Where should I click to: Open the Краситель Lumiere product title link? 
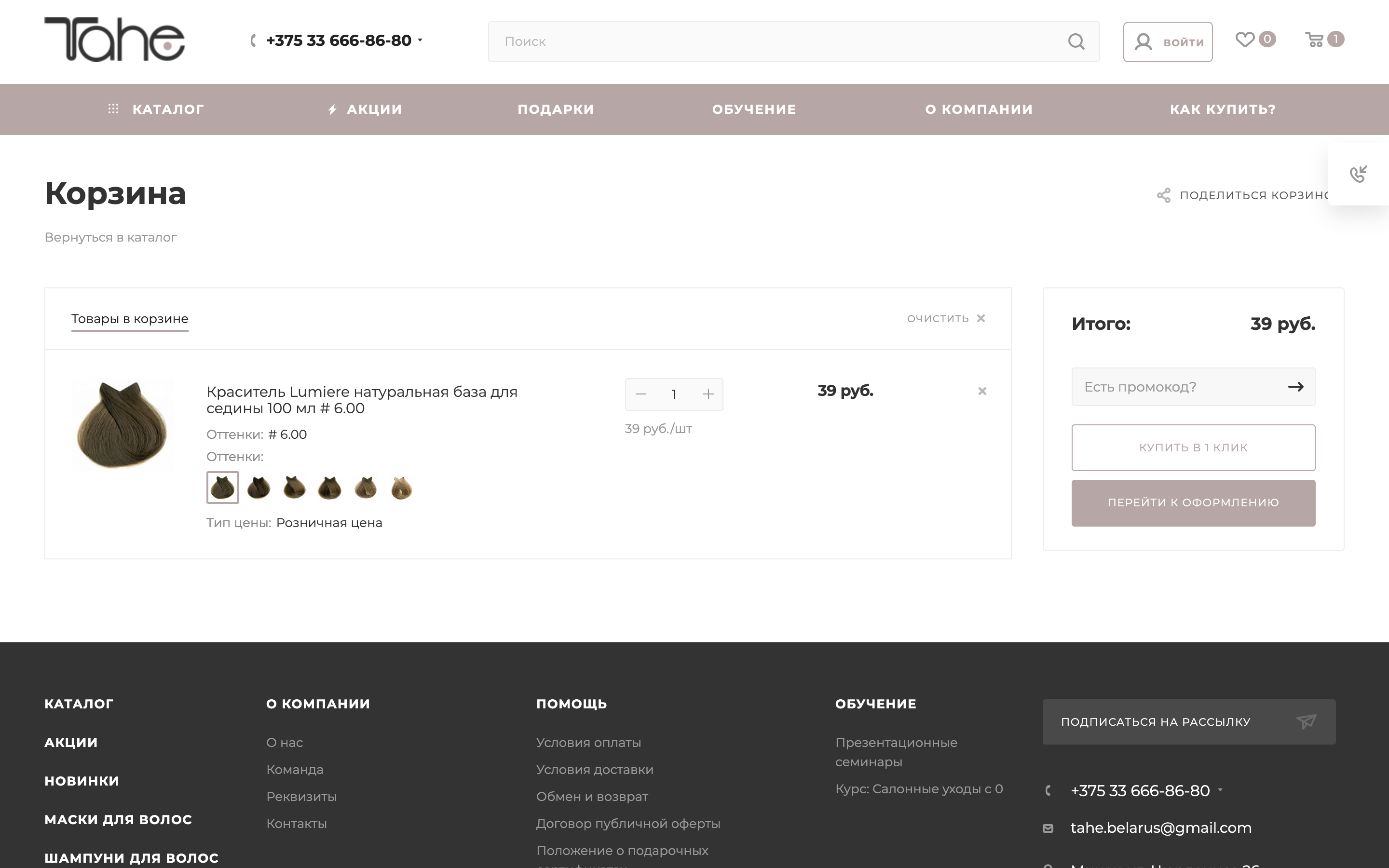pyautogui.click(x=362, y=400)
